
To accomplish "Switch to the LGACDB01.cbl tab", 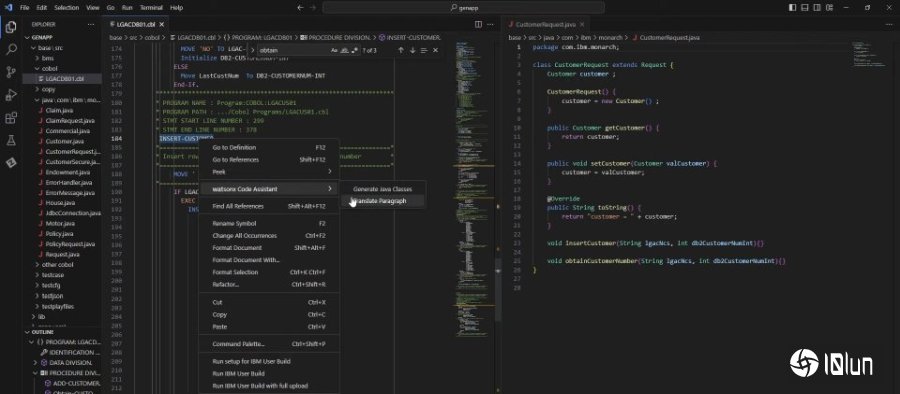I will pyautogui.click(x=136, y=25).
